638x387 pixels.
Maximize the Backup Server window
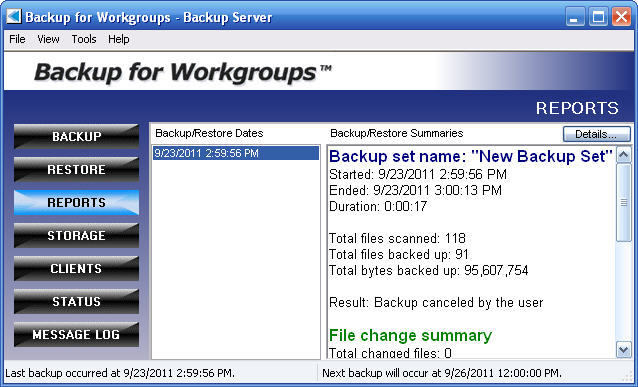[598, 17]
